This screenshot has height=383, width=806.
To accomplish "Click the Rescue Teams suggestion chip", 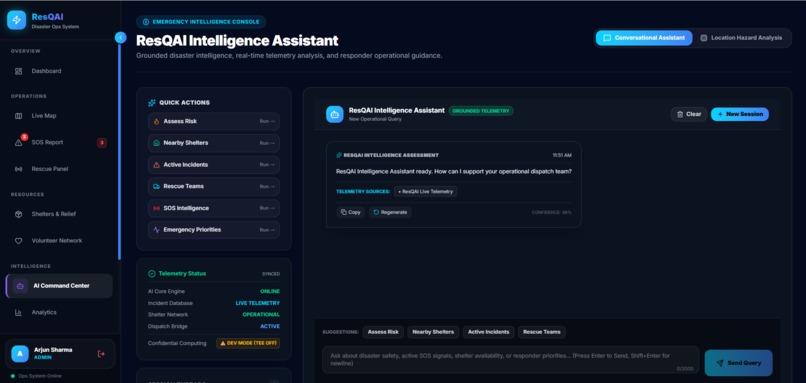I will pyautogui.click(x=542, y=332).
